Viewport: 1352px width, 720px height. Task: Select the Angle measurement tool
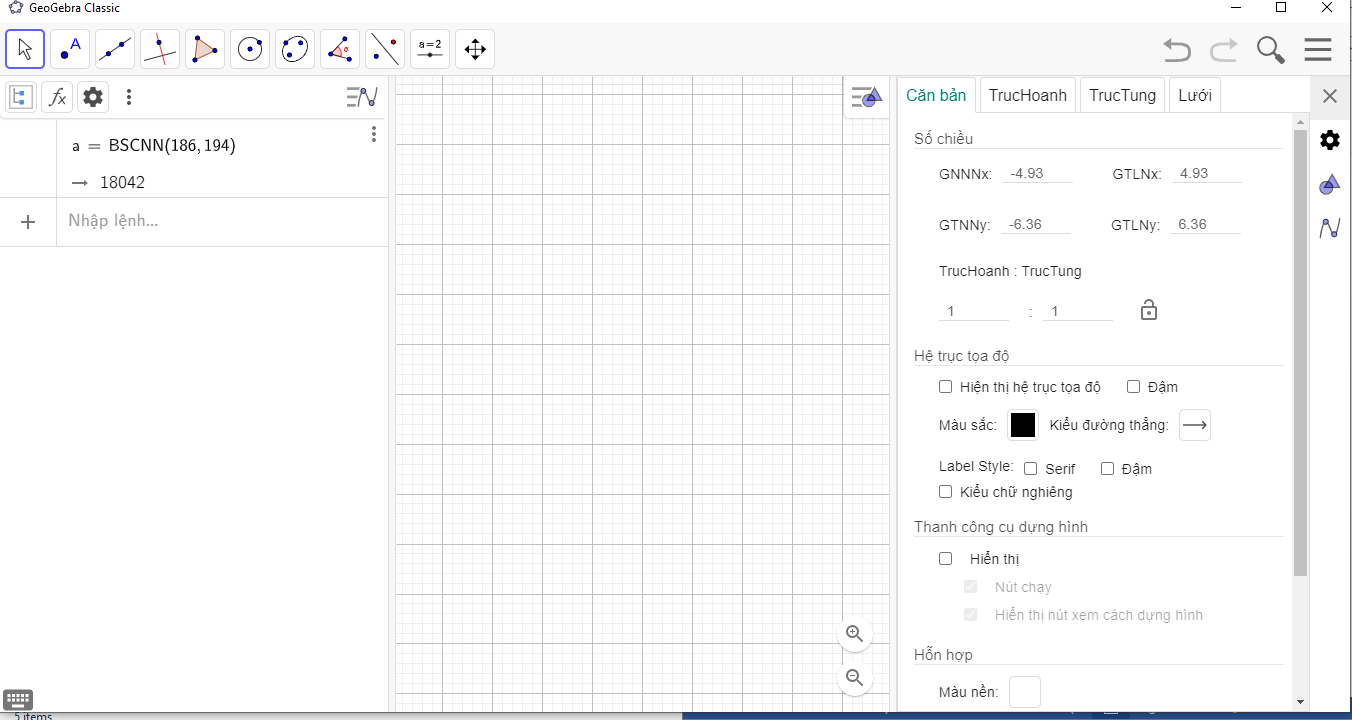pos(340,49)
